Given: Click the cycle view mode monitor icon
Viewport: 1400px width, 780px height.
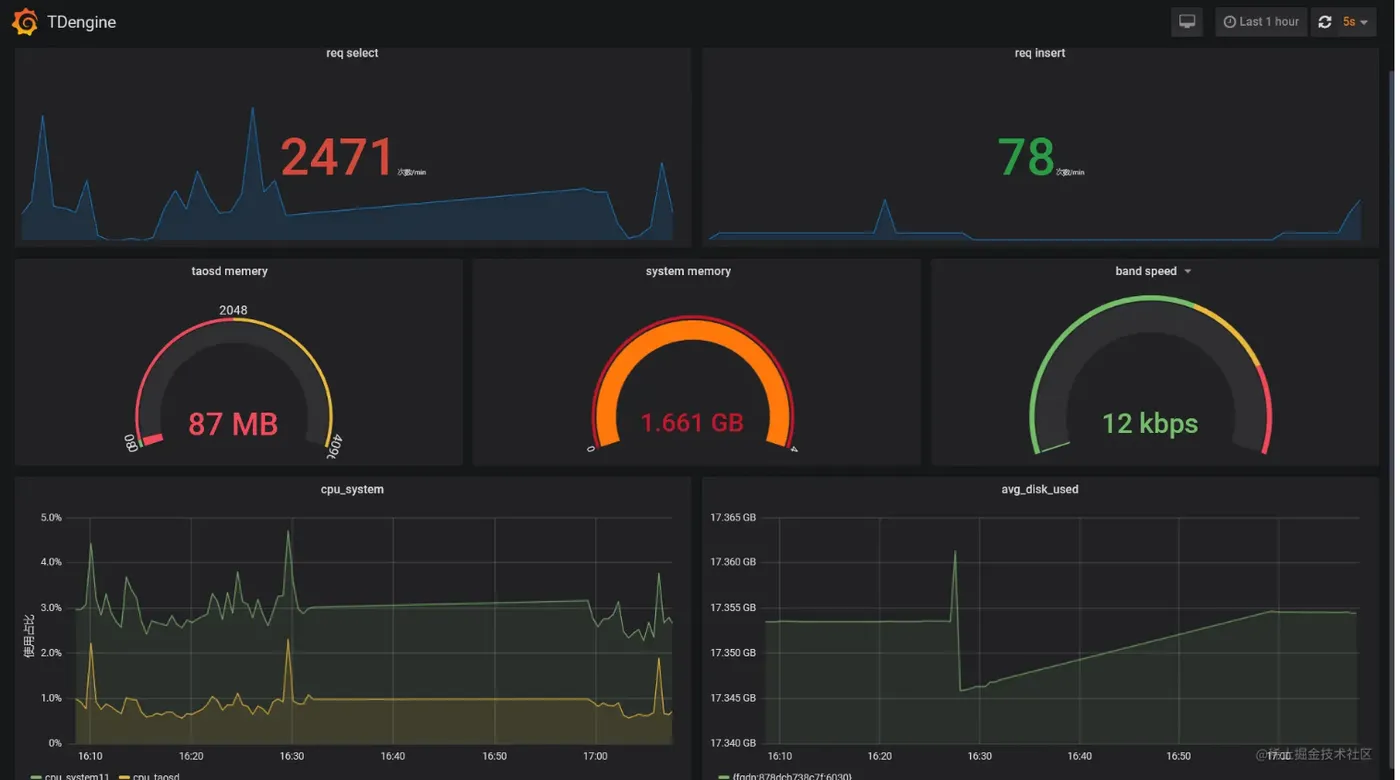Looking at the screenshot, I should click(x=1187, y=22).
